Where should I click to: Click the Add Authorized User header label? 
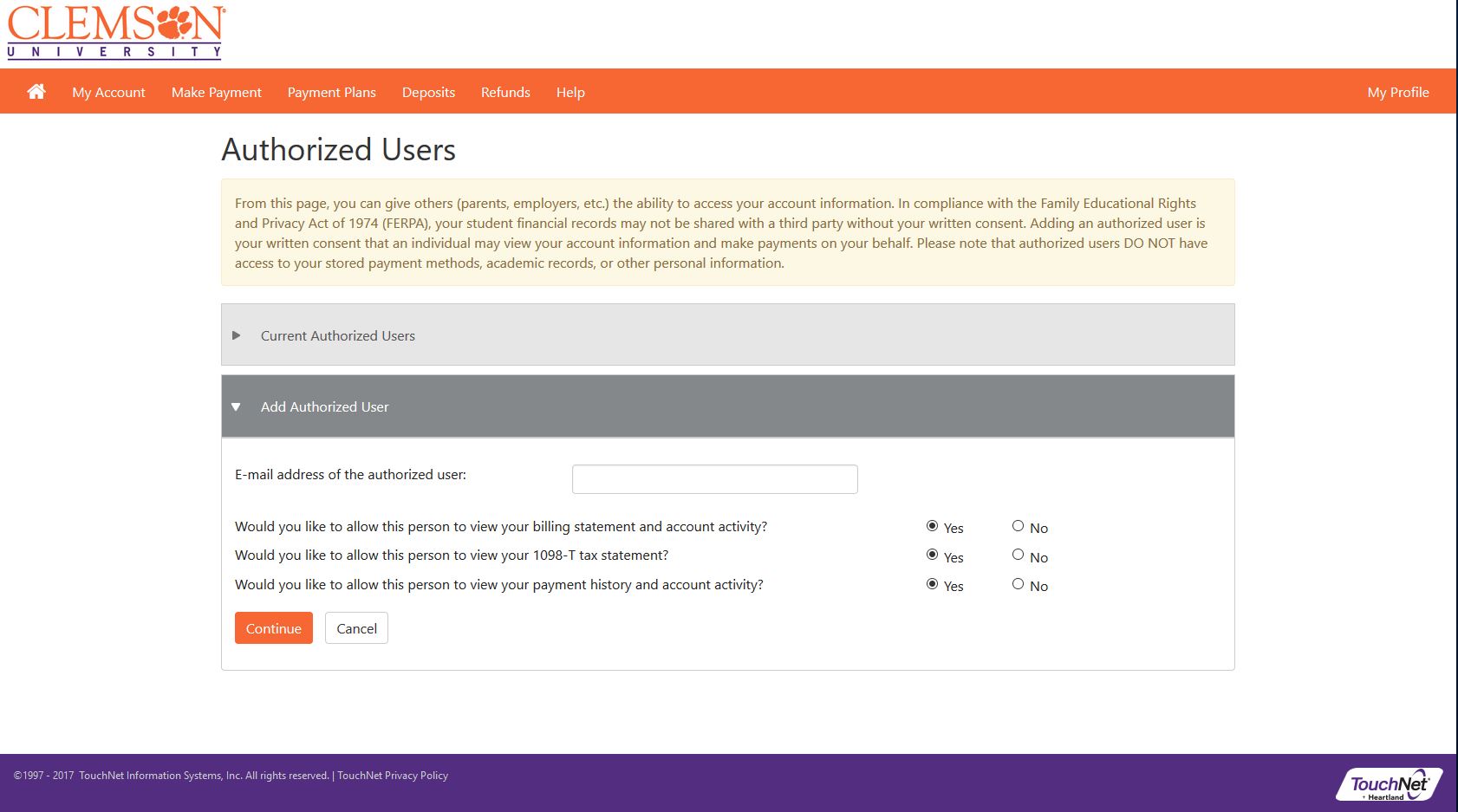click(x=325, y=406)
